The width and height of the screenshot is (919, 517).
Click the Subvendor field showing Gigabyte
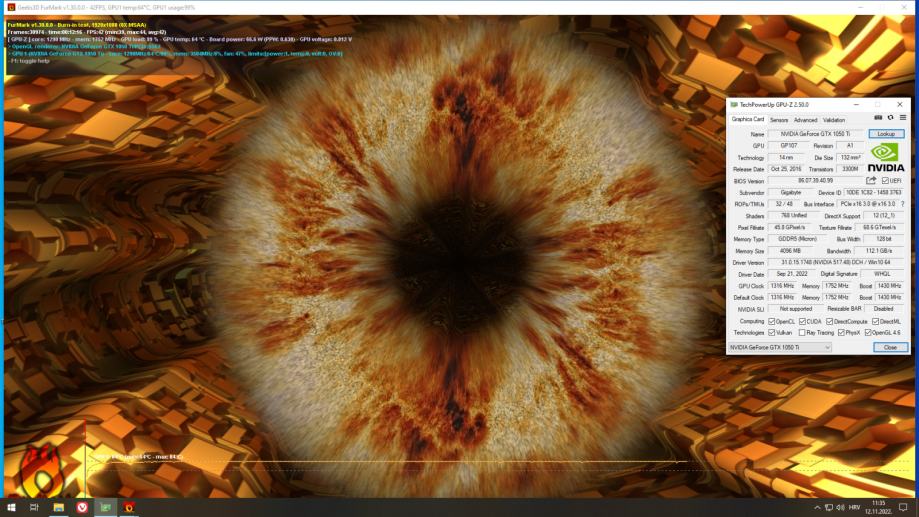(791, 193)
